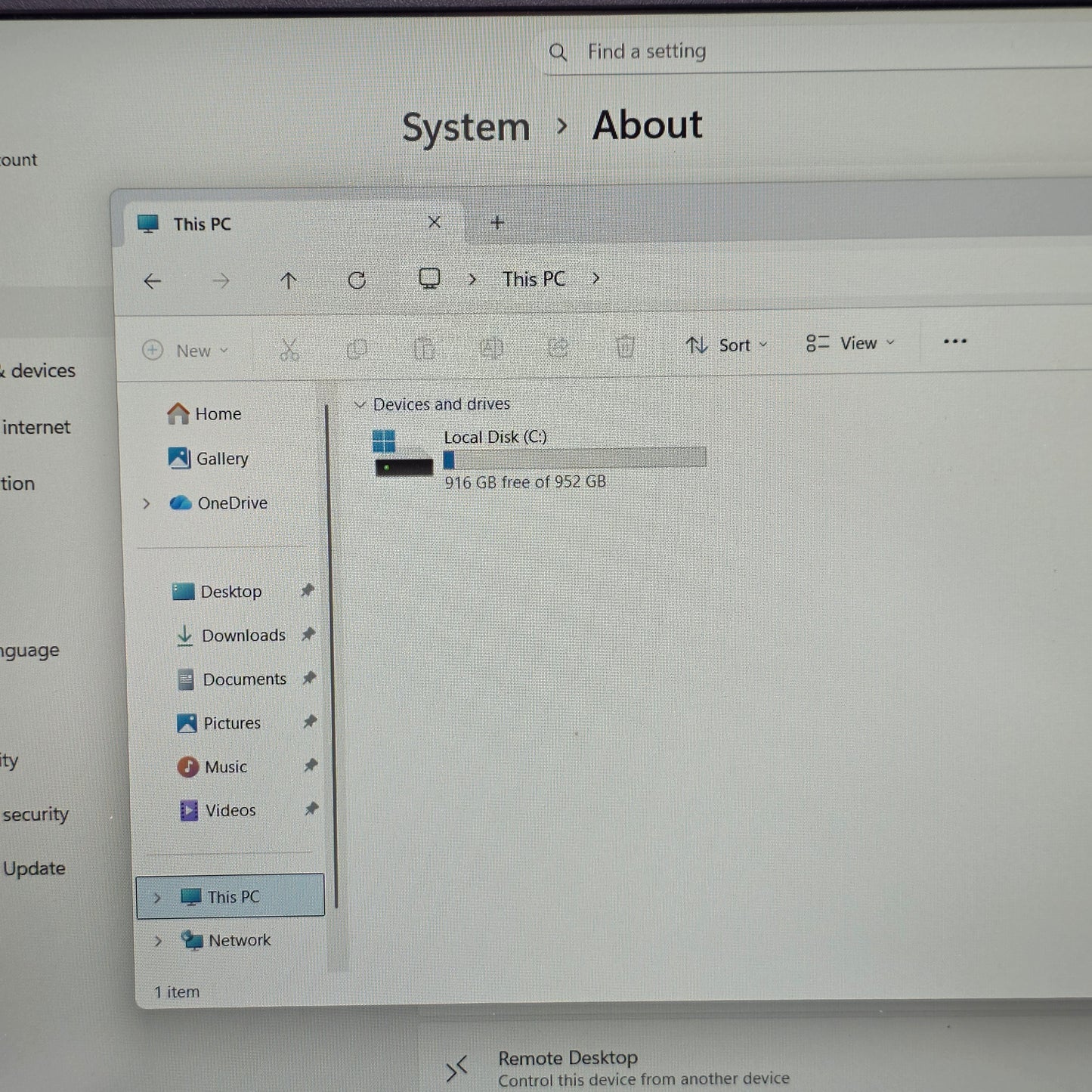Go back with the left arrow
The width and height of the screenshot is (1092, 1092).
pos(153,281)
